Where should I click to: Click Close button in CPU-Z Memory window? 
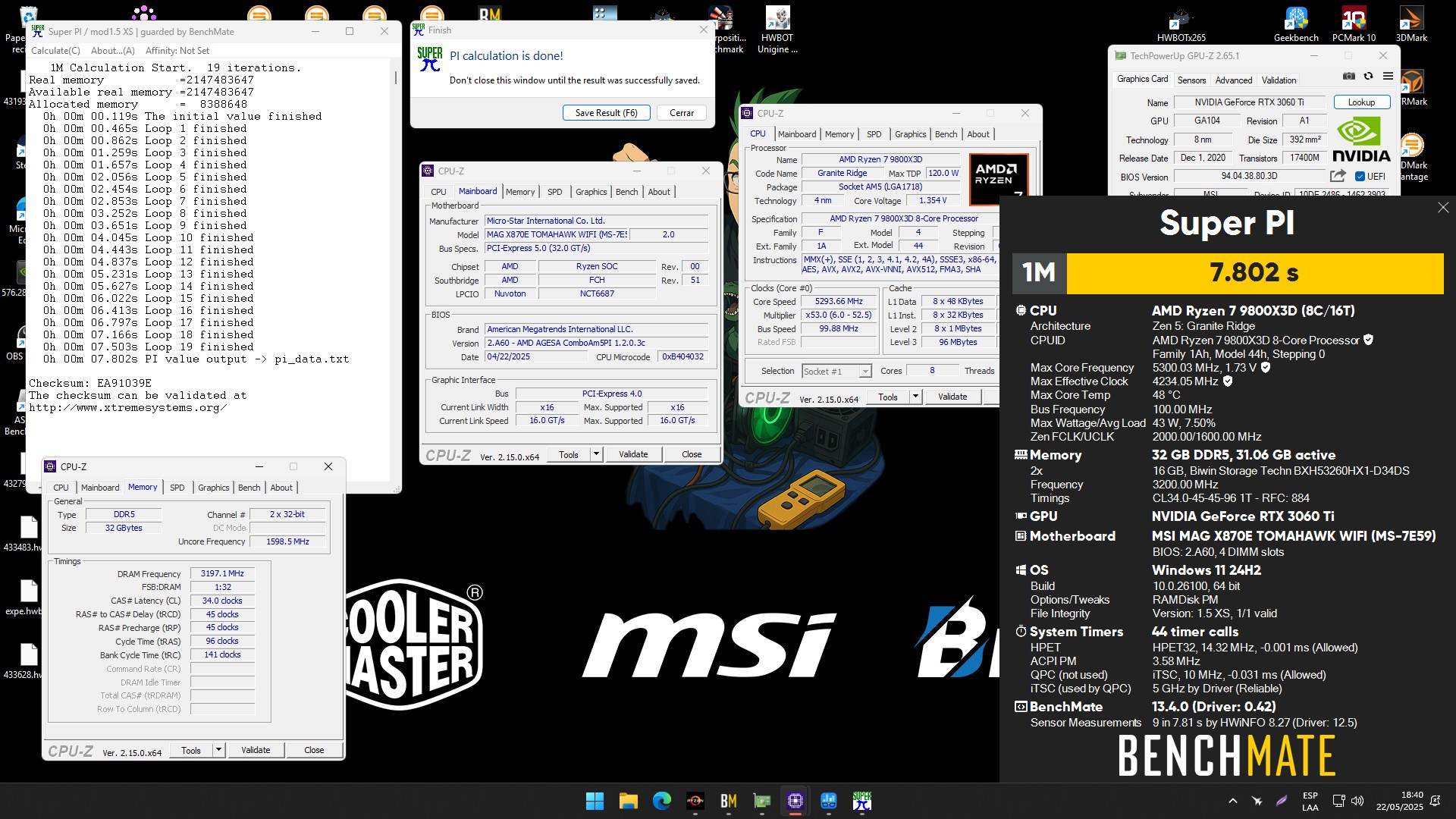coord(314,750)
